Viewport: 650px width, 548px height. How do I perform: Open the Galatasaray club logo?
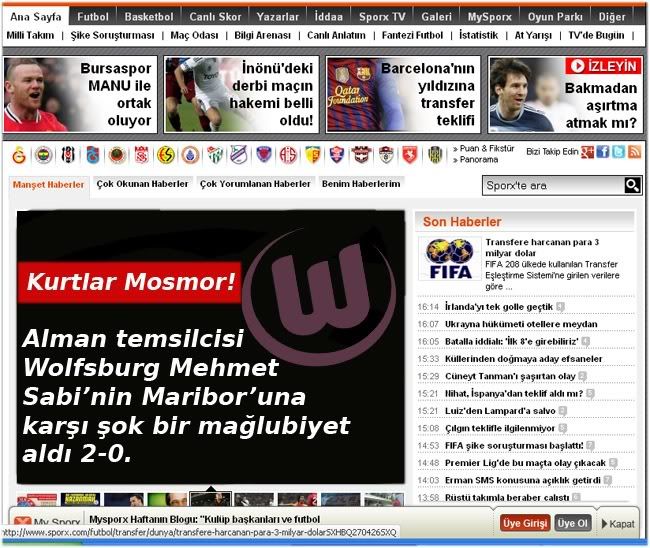click(19, 155)
